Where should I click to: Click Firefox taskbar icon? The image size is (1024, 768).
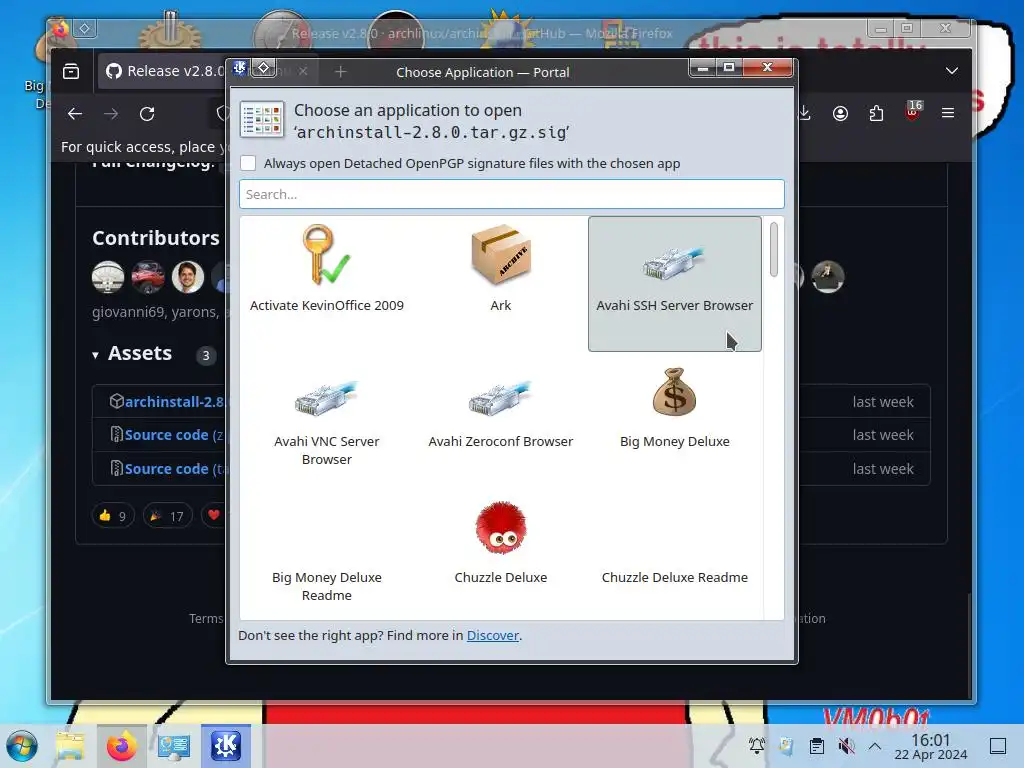coord(121,746)
